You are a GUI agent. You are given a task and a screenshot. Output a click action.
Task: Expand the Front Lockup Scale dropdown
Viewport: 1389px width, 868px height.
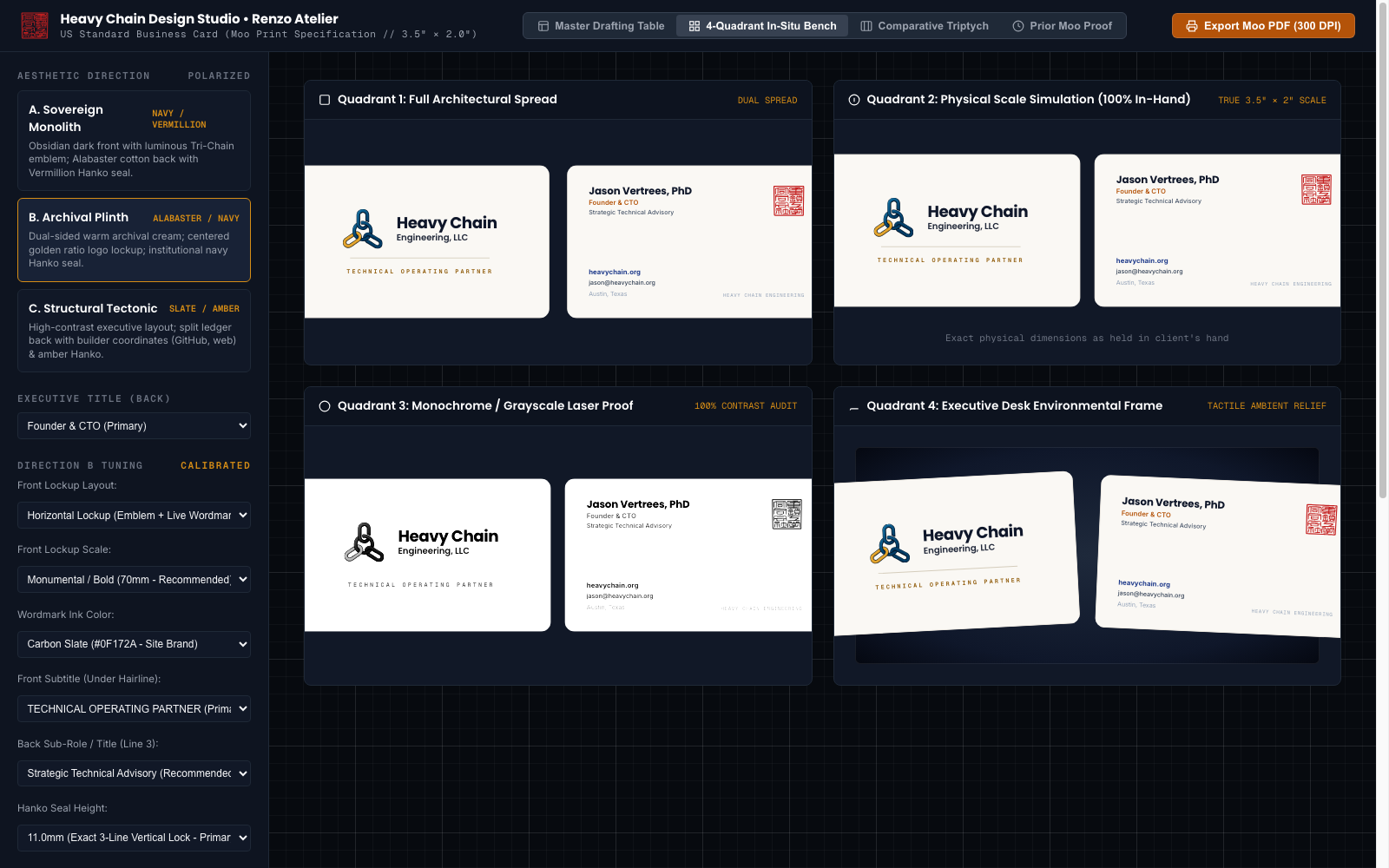[134, 580]
